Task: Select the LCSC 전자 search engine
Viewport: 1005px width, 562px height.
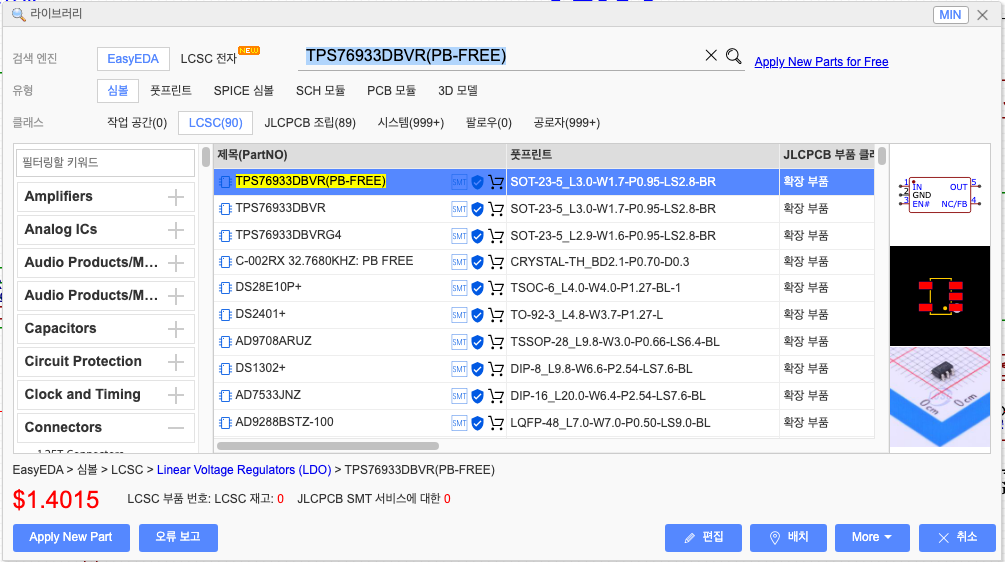Action: pyautogui.click(x=208, y=59)
